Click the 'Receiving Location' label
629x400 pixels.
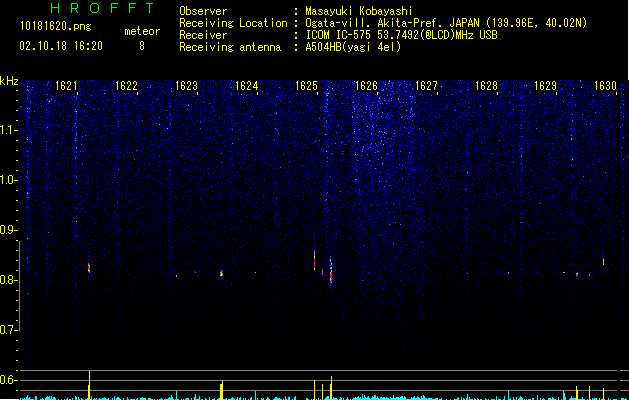tap(233, 23)
